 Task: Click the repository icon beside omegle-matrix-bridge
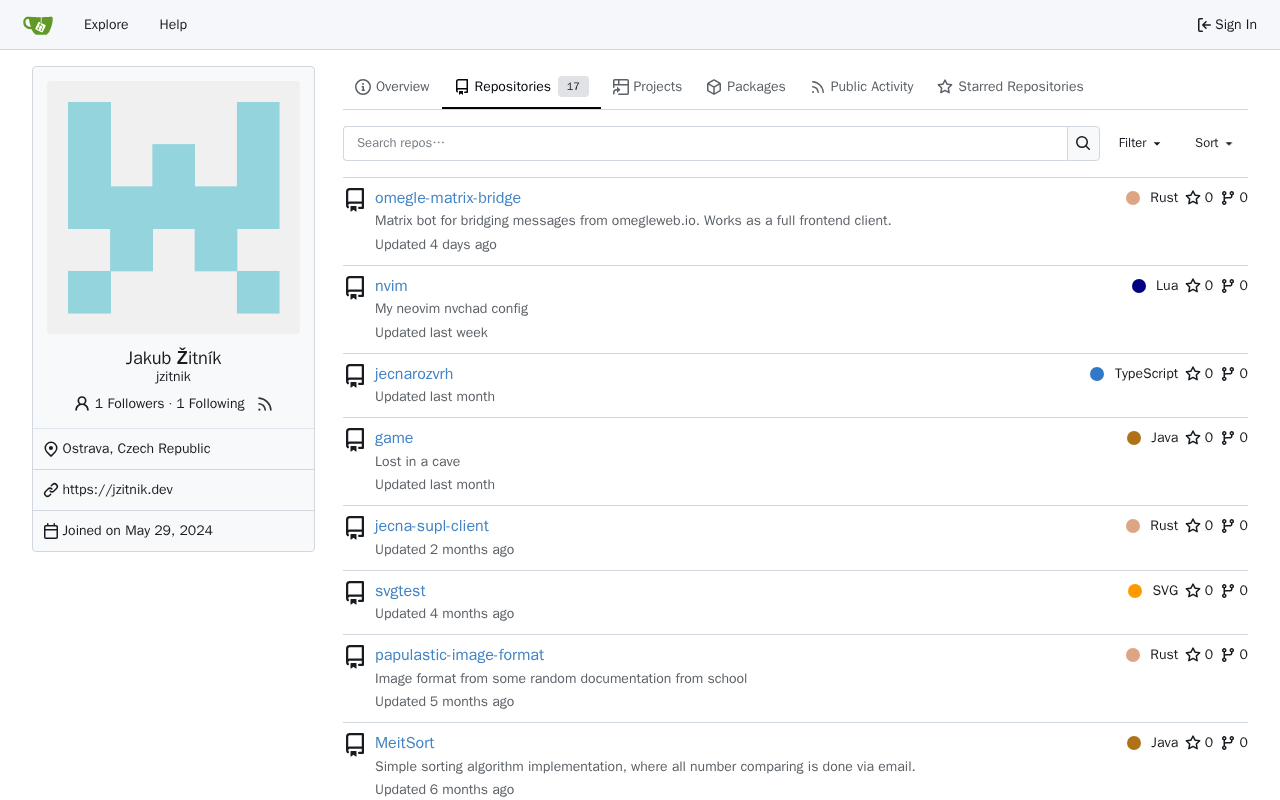[355, 200]
